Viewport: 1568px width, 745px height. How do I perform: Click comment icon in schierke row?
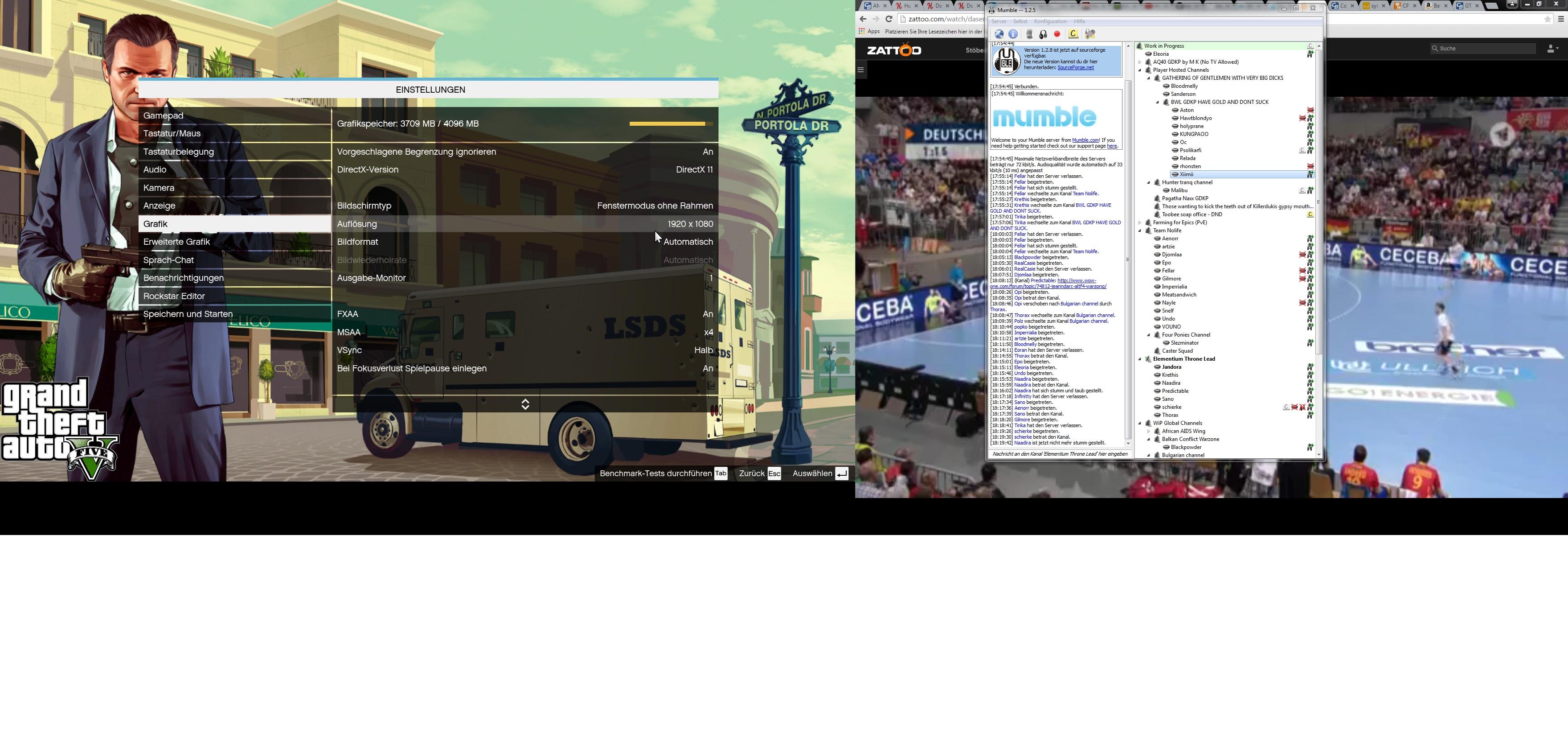[1286, 407]
